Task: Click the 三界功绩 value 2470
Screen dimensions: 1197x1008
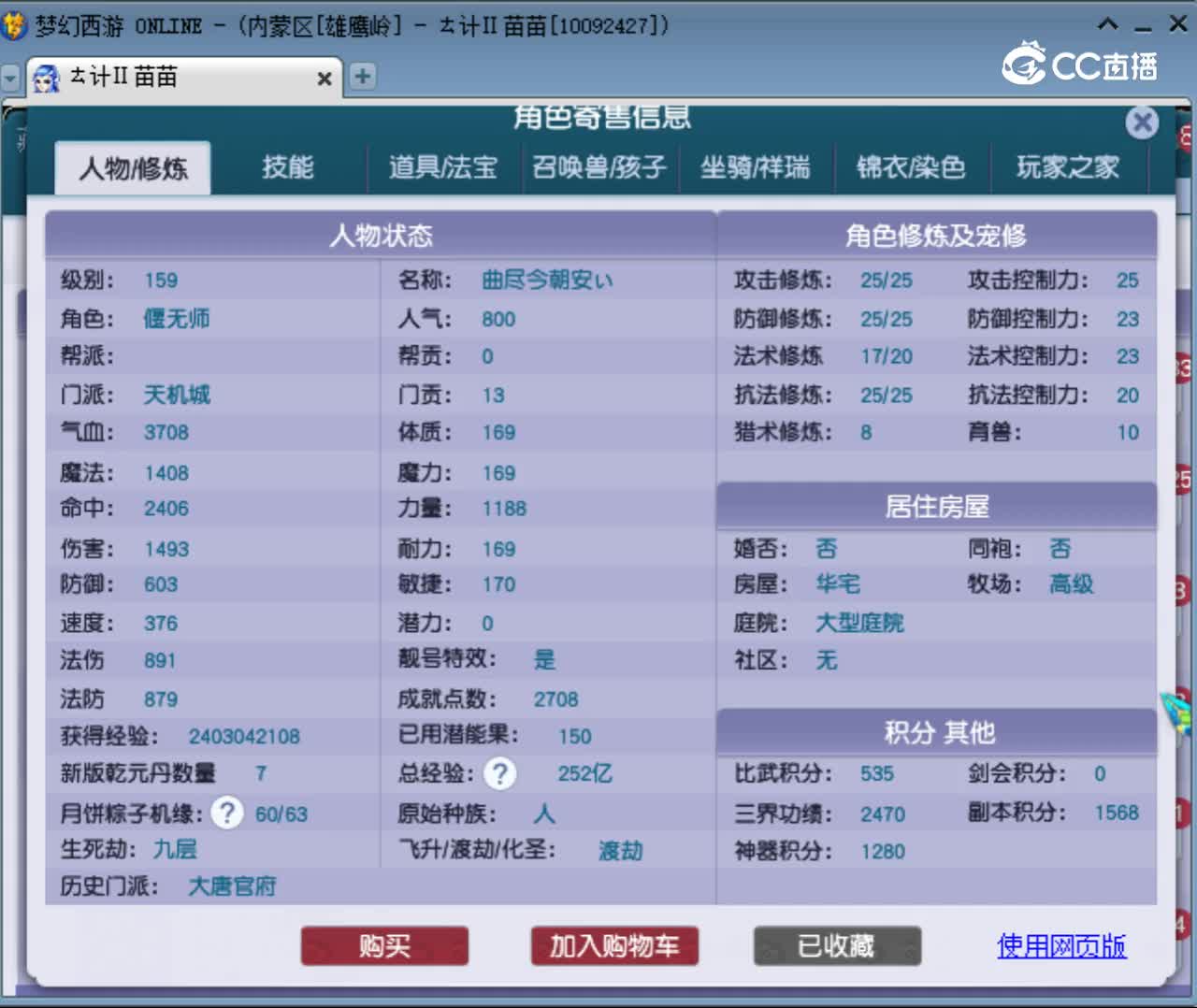Action: pos(883,814)
